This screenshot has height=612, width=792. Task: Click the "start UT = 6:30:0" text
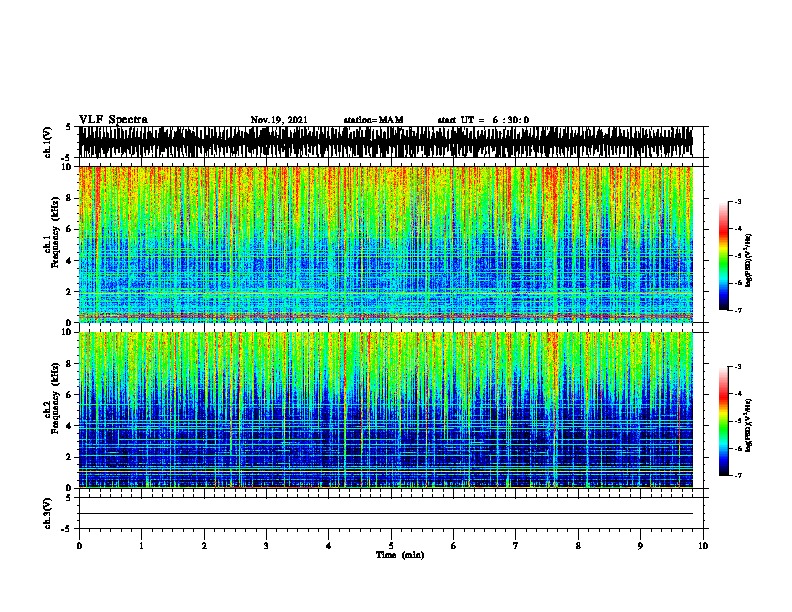click(483, 120)
